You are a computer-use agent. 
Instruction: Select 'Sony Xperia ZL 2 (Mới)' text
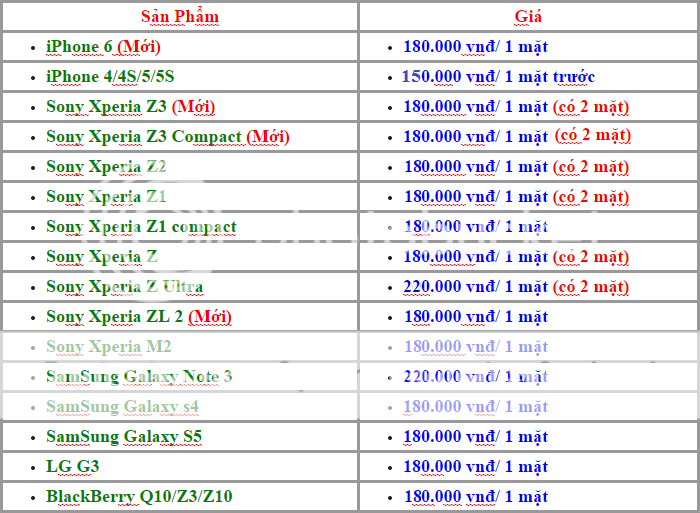click(x=139, y=317)
